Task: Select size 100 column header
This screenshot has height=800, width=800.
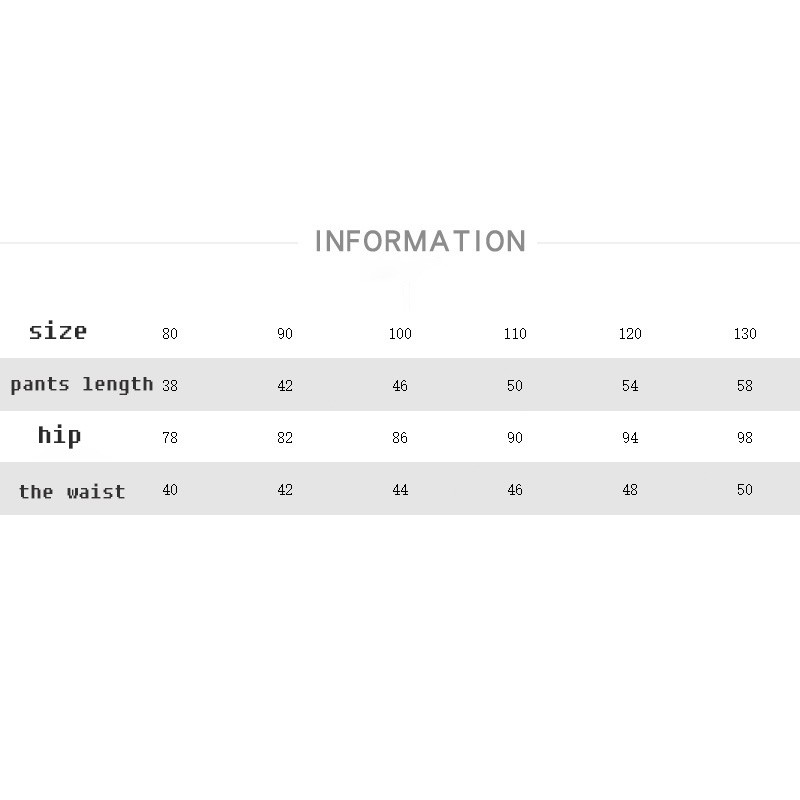Action: 400,334
